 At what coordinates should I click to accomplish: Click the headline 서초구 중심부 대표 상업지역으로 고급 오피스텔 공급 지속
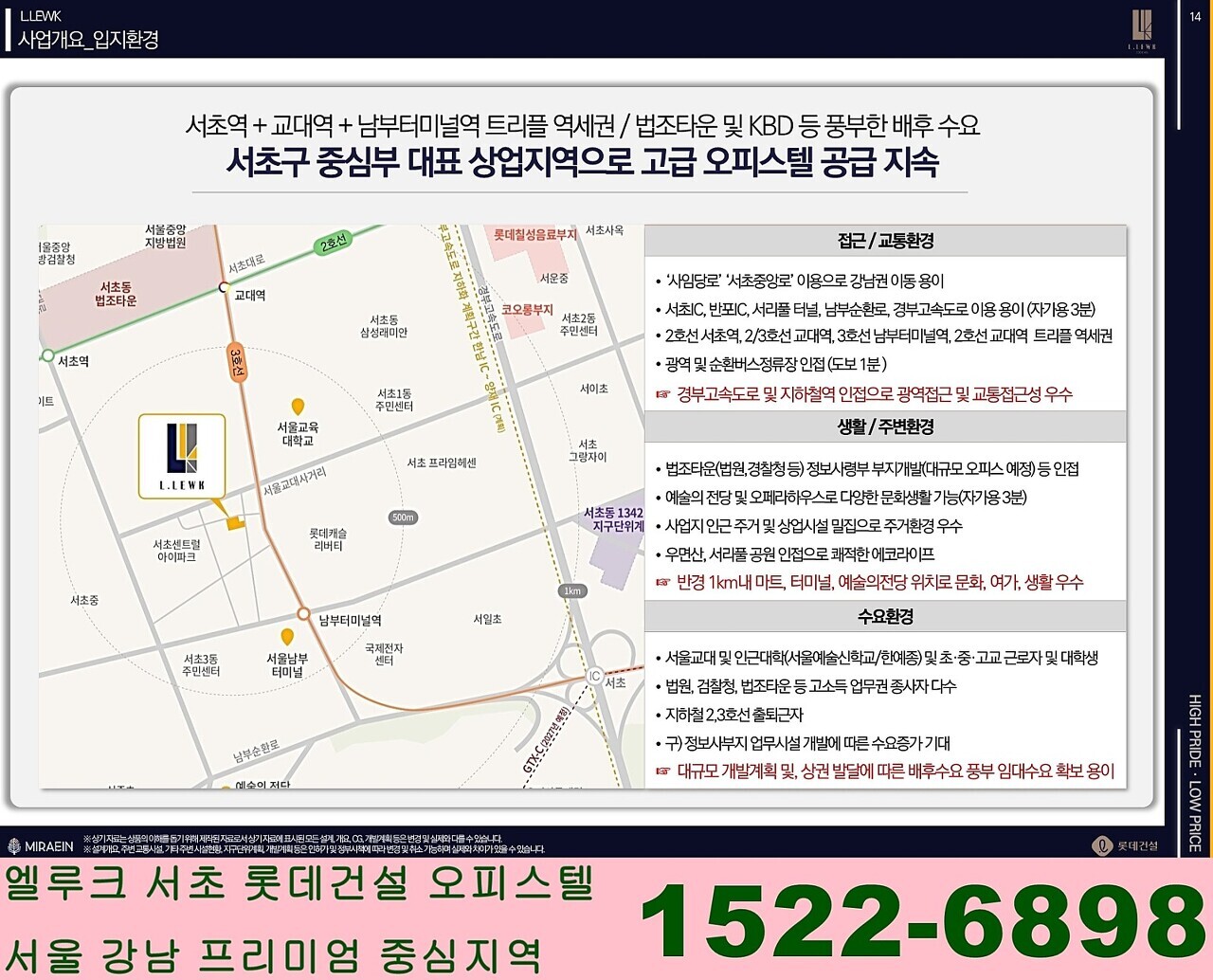coord(582,162)
